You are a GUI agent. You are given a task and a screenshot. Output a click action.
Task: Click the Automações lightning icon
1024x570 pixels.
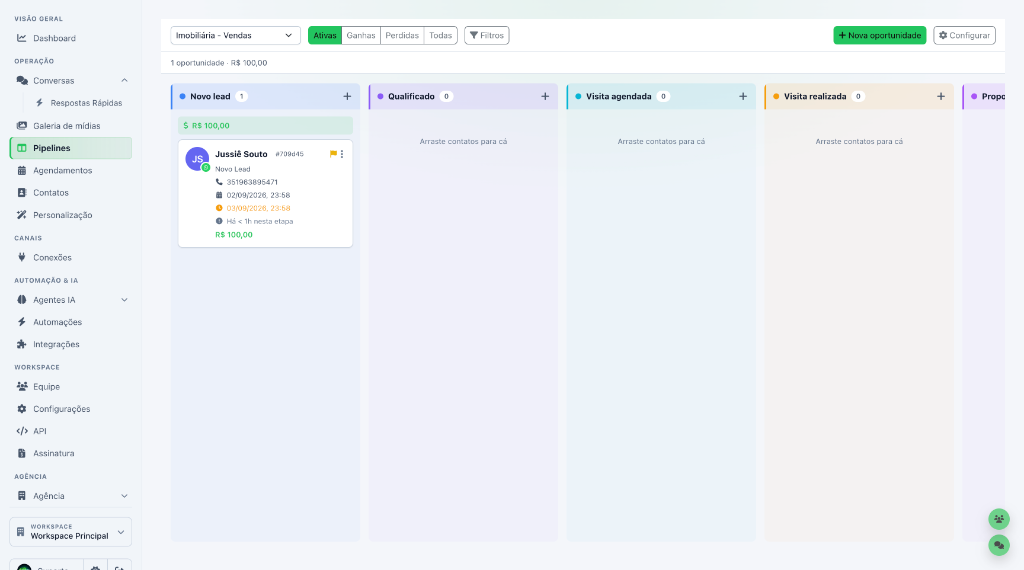[x=22, y=322]
